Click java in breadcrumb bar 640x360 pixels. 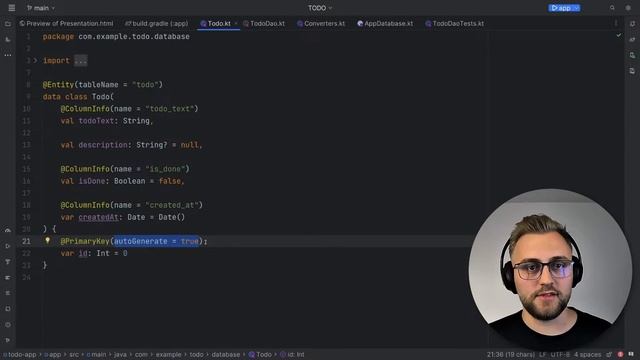point(120,354)
